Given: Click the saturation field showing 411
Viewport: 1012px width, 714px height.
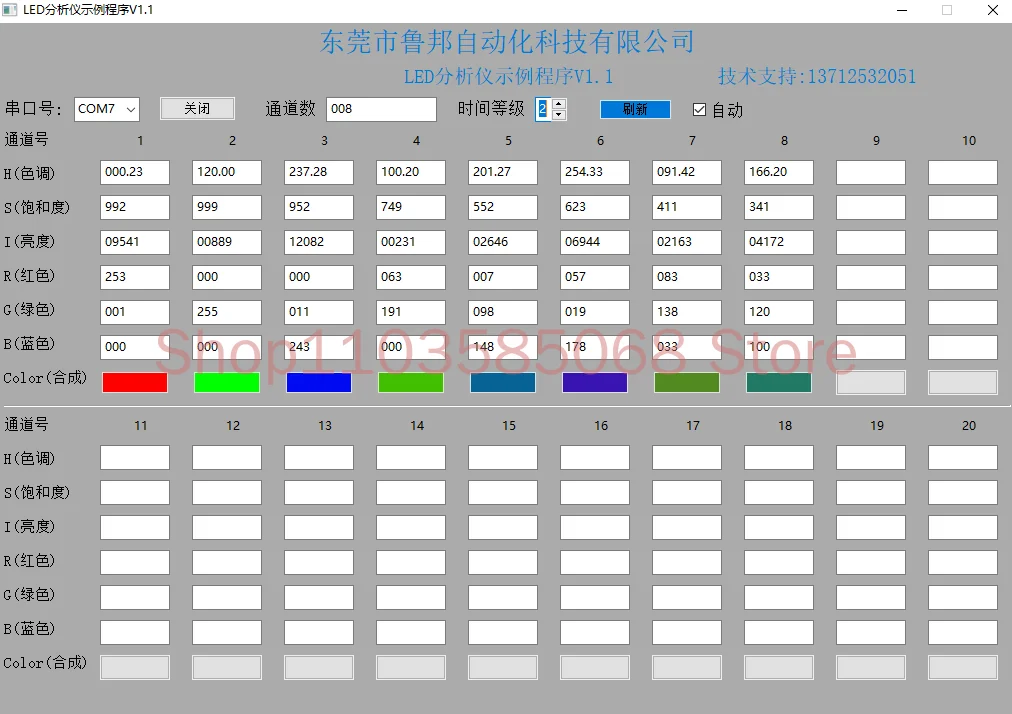Looking at the screenshot, I should point(687,207).
